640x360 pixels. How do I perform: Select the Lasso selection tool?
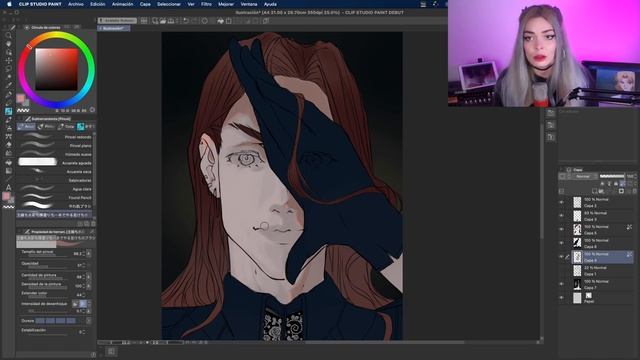point(9,69)
